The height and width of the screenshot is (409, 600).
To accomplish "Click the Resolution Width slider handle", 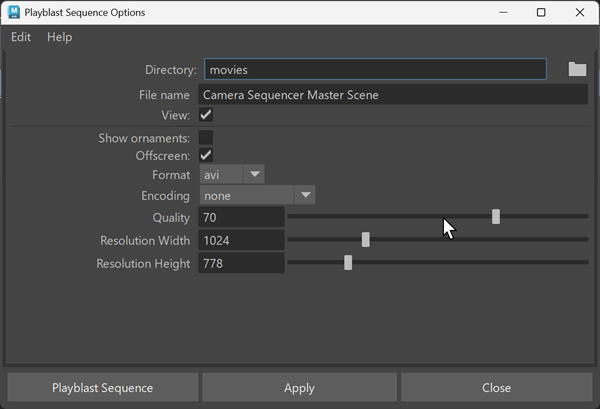I will tap(366, 240).
